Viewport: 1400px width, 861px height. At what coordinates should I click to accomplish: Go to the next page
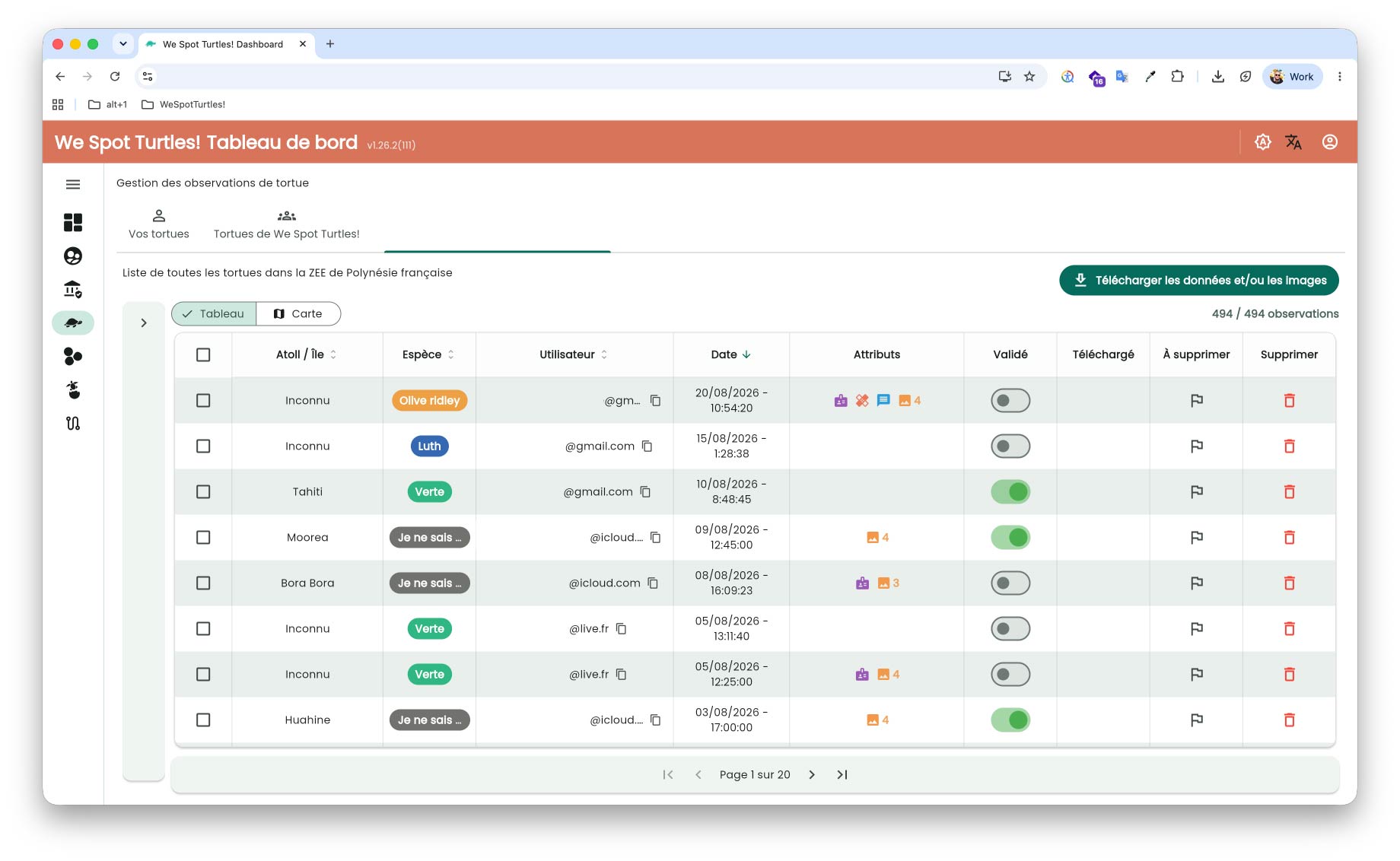coord(812,775)
